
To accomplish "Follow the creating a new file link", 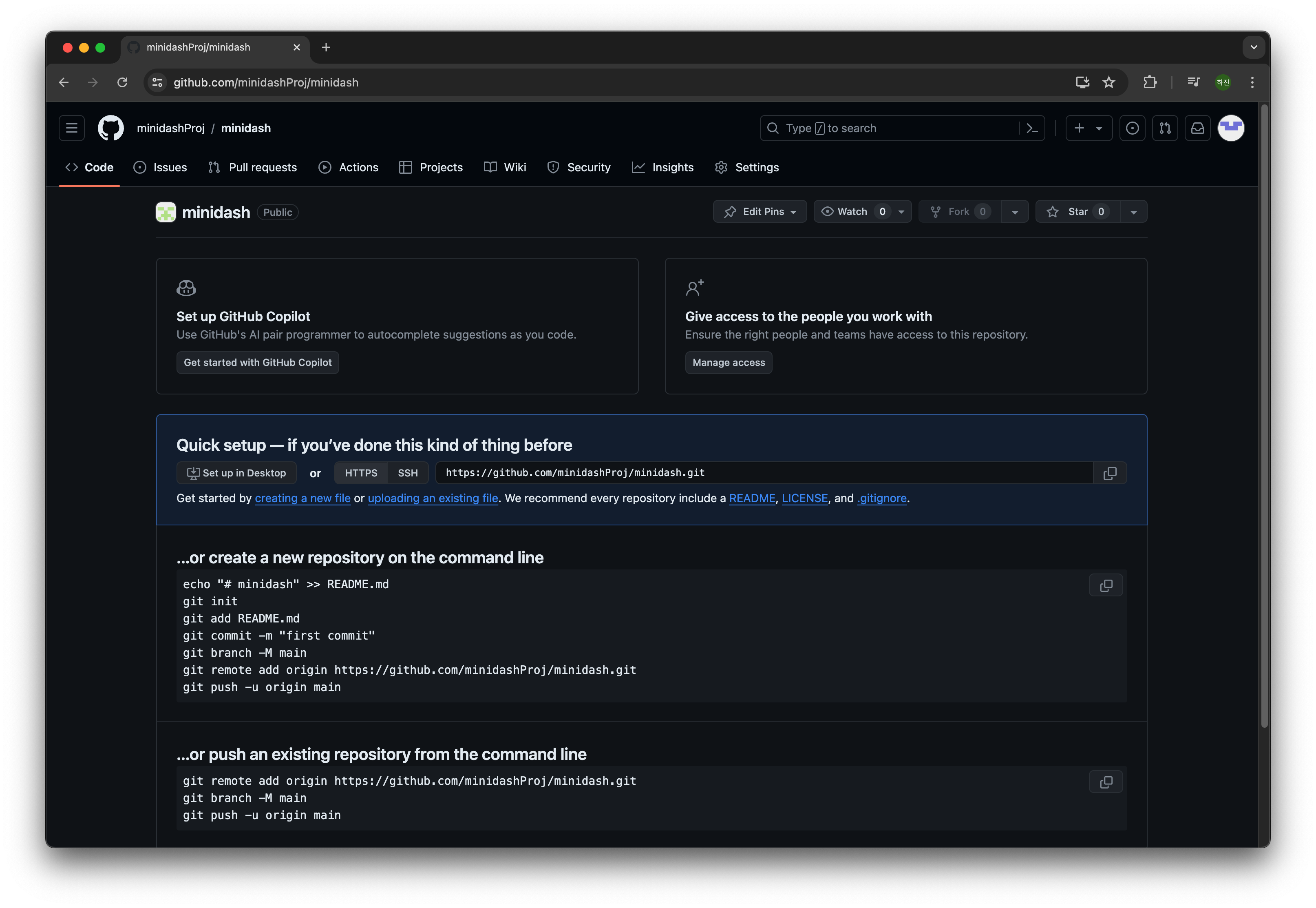I will pos(303,498).
